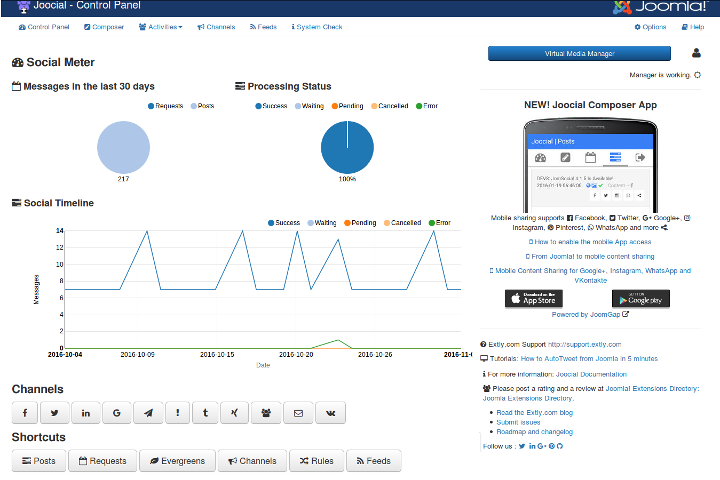Screen dimensions: 720x480
Task: Click the Manager is working spinner icon
Action: pyautogui.click(x=698, y=75)
